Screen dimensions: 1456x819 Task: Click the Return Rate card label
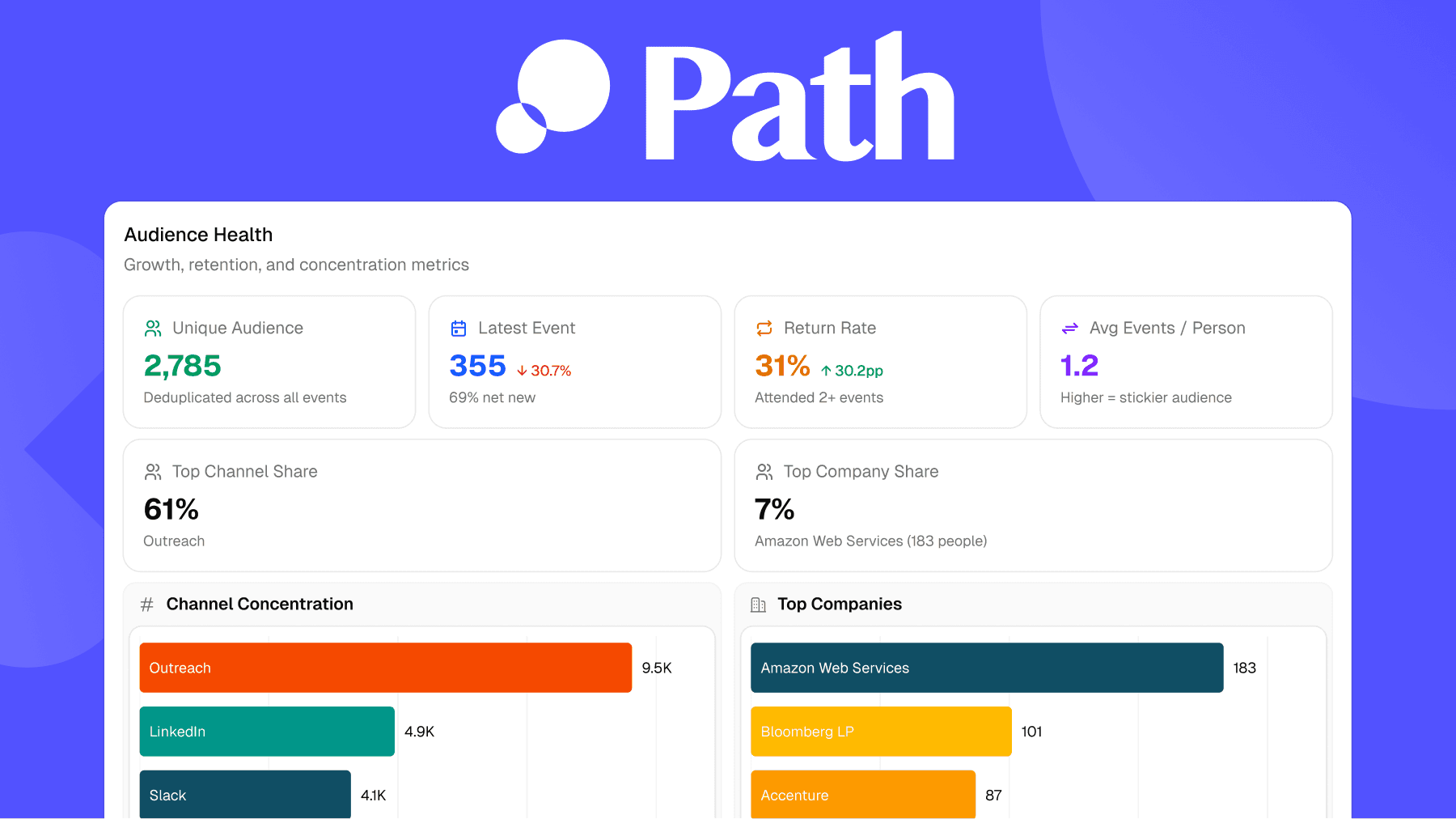830,328
